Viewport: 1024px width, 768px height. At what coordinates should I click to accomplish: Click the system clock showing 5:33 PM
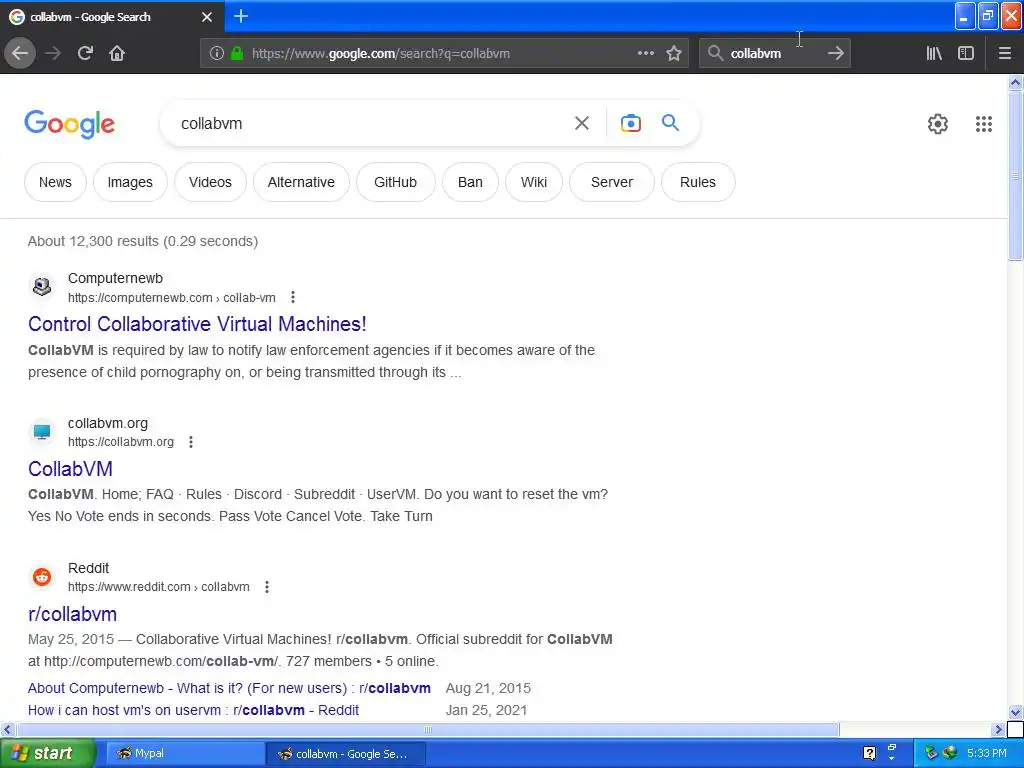tap(987, 754)
